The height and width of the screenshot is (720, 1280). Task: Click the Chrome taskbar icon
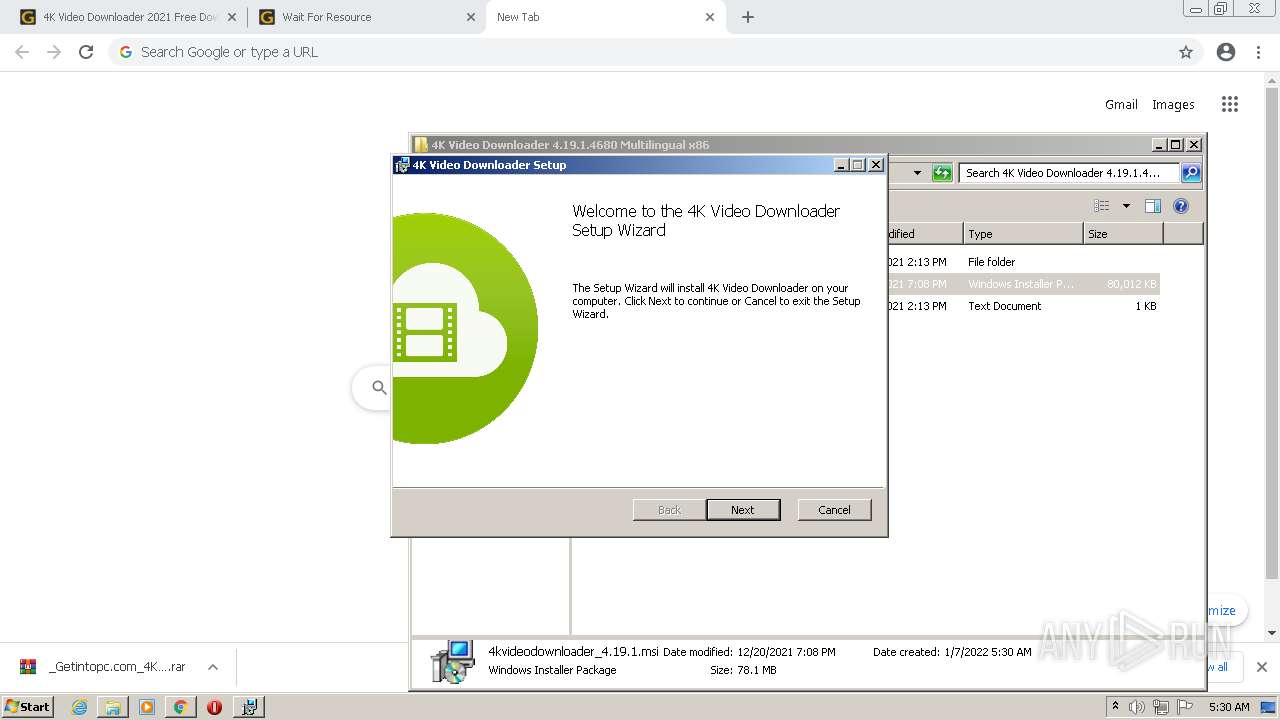180,707
